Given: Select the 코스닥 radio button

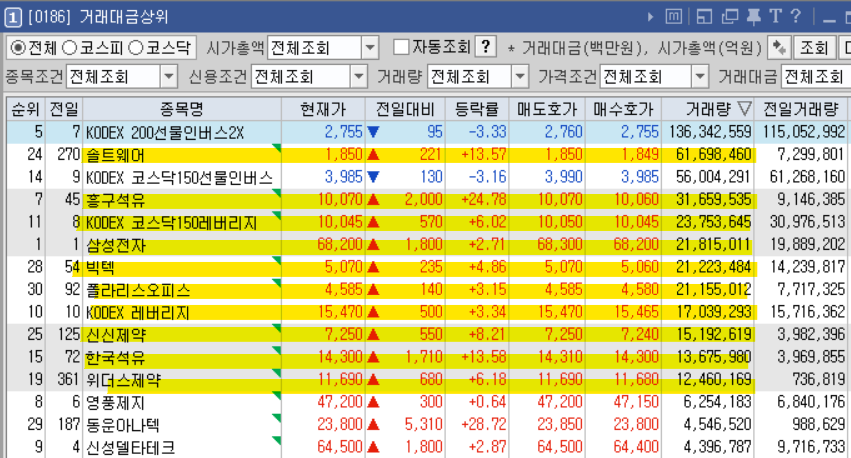Looking at the screenshot, I should point(136,48).
